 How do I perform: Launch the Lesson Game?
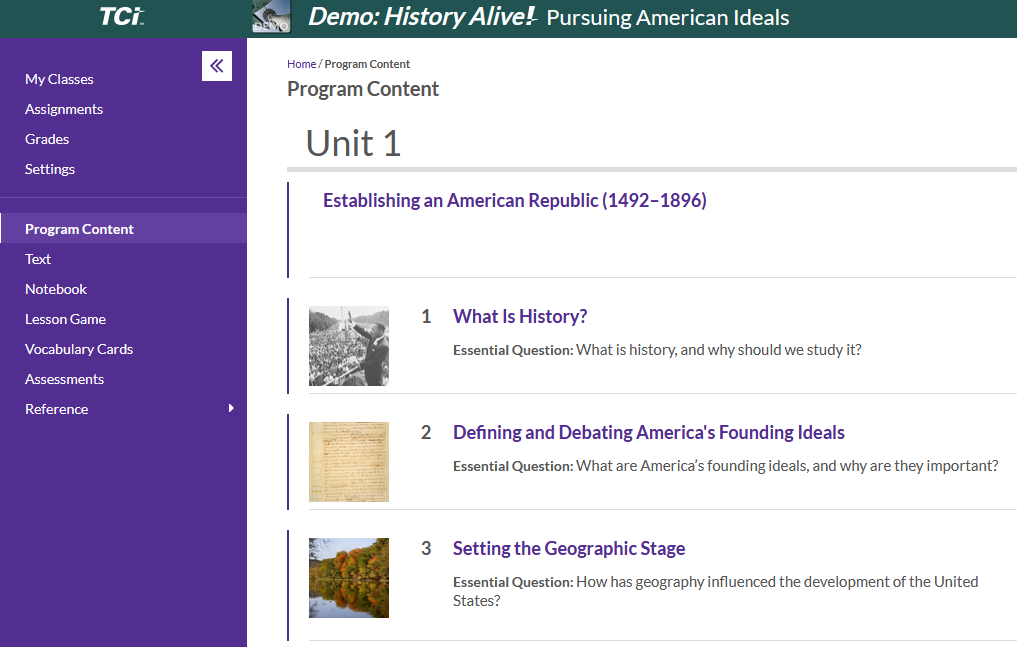point(65,319)
